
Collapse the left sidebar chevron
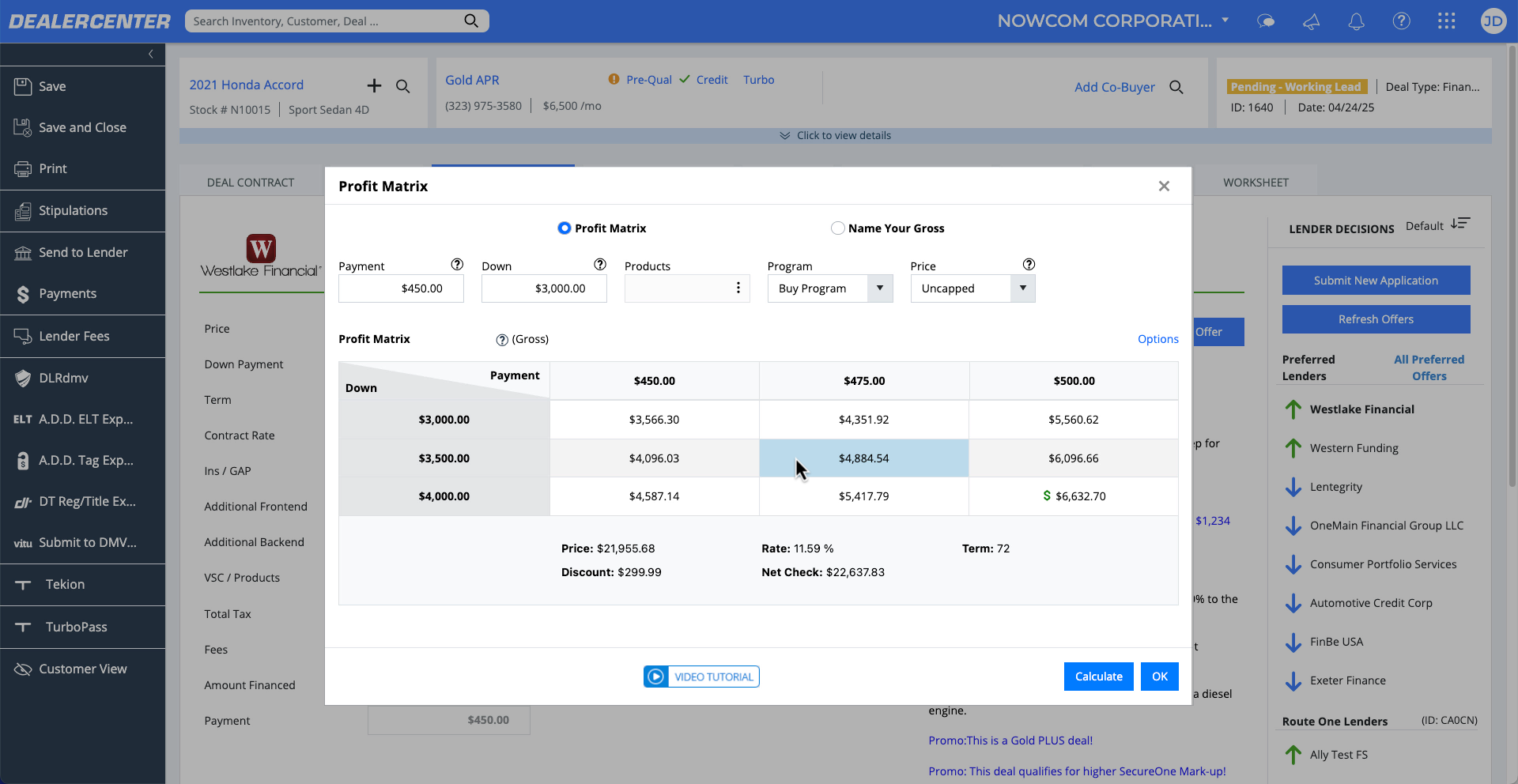click(x=150, y=54)
